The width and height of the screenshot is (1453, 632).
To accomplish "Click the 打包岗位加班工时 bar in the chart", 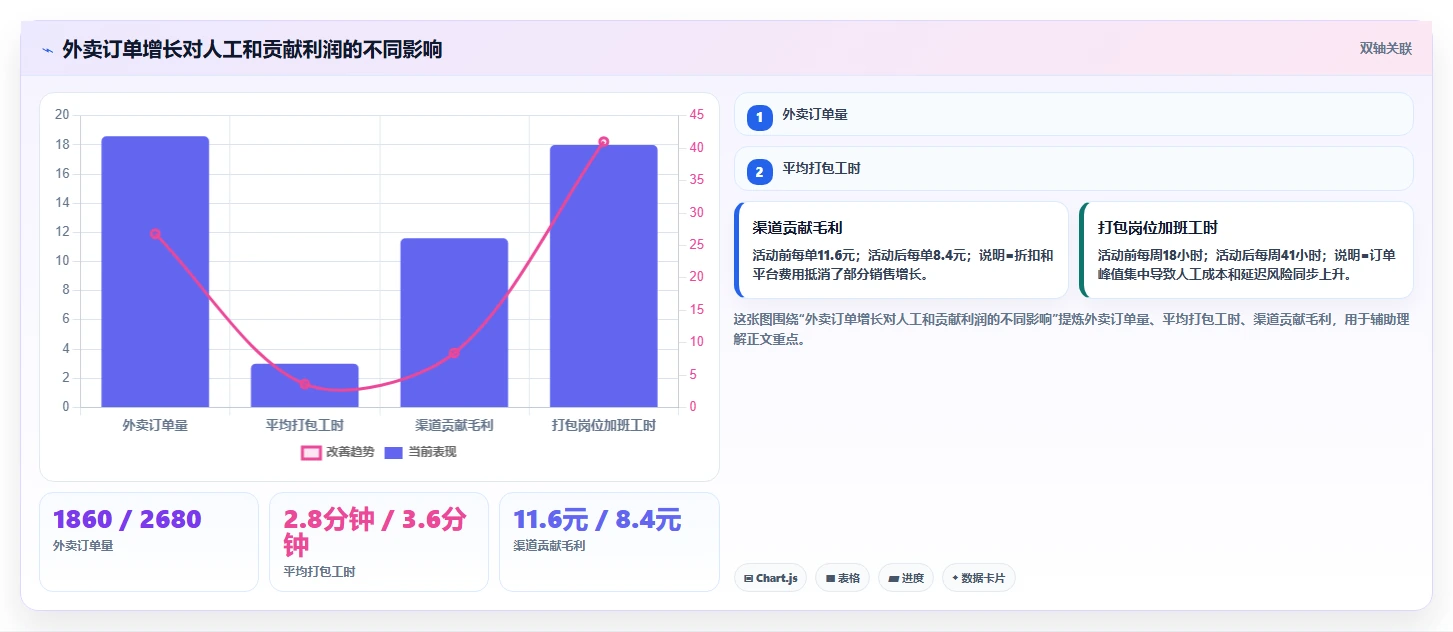I will [604, 276].
